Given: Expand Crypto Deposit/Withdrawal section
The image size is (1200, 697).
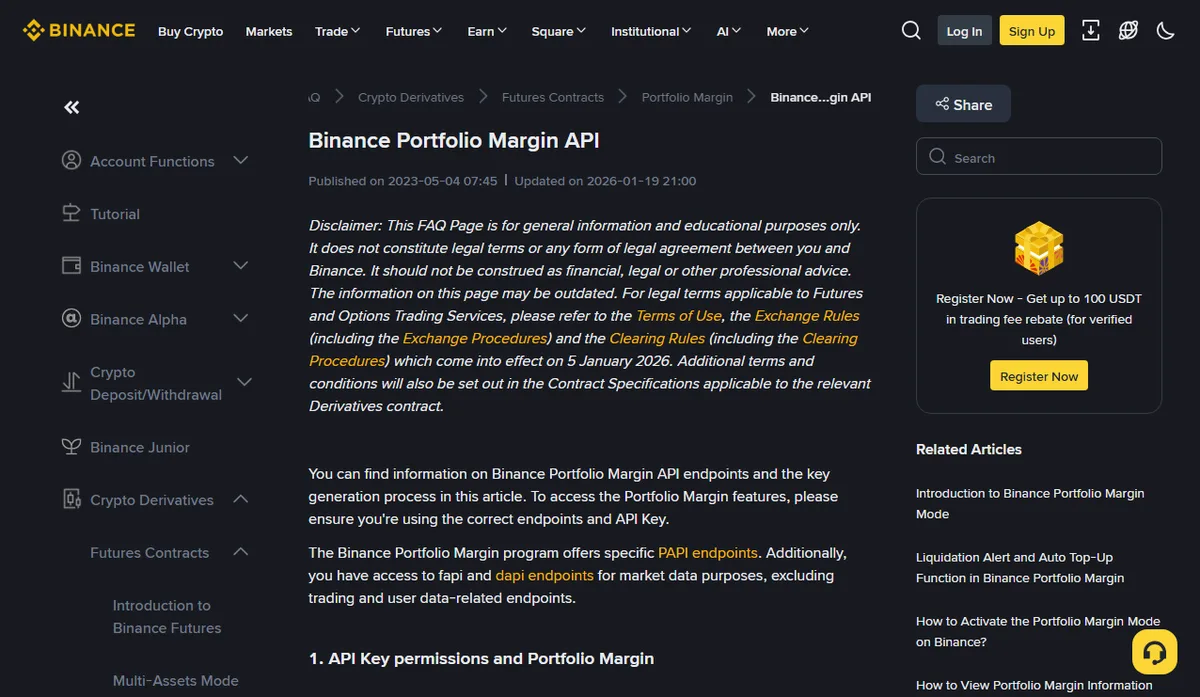Looking at the screenshot, I should pyautogui.click(x=244, y=382).
